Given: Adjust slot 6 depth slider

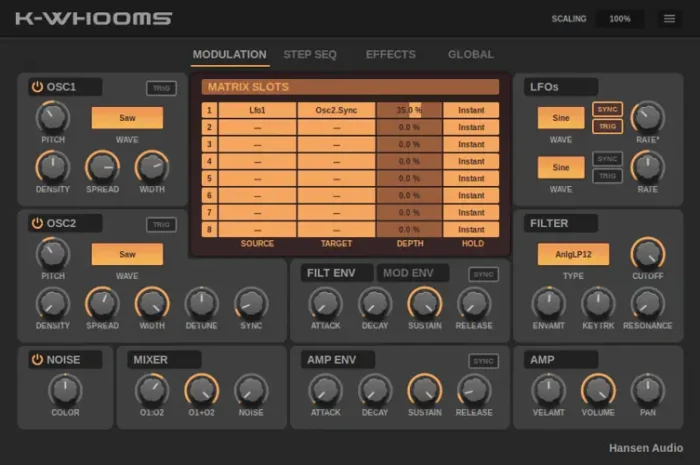Looking at the screenshot, I should pyautogui.click(x=409, y=195).
